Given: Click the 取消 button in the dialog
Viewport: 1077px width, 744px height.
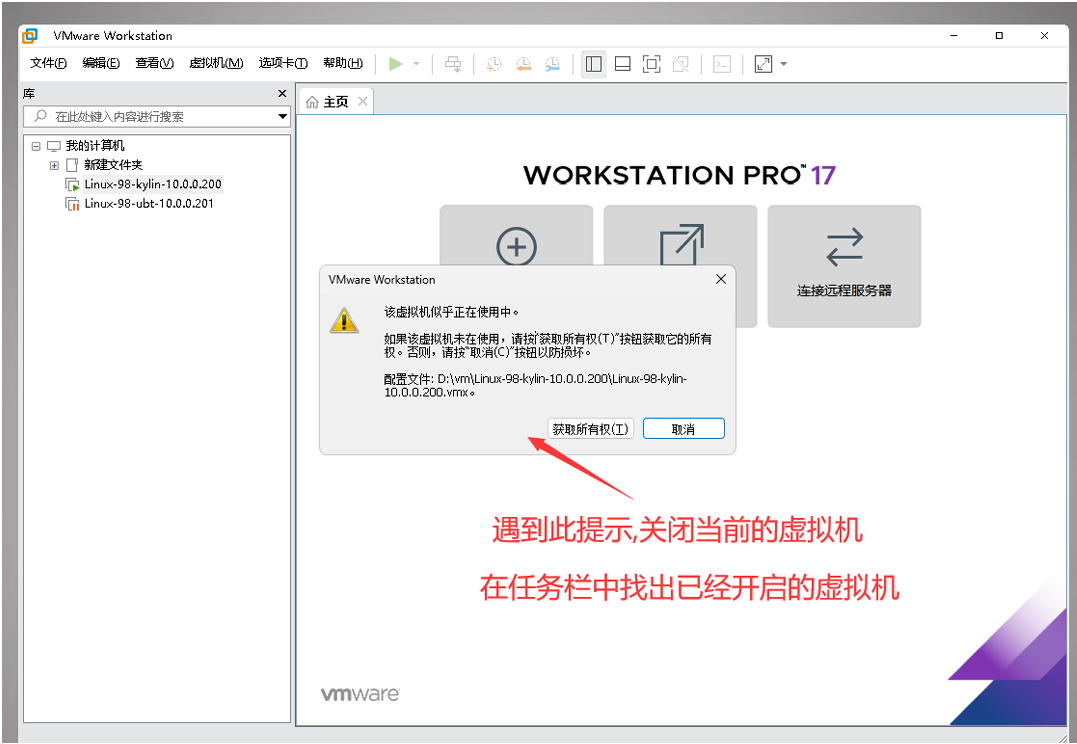Looking at the screenshot, I should [x=683, y=429].
